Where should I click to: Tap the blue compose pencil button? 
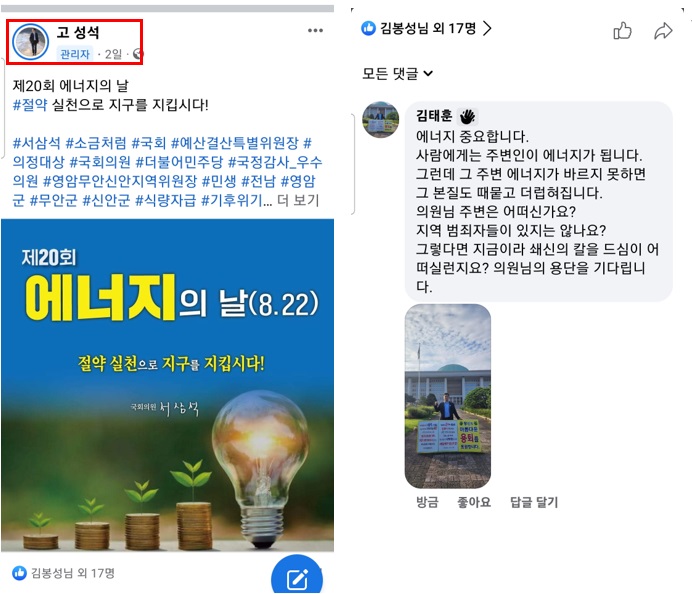click(x=297, y=575)
